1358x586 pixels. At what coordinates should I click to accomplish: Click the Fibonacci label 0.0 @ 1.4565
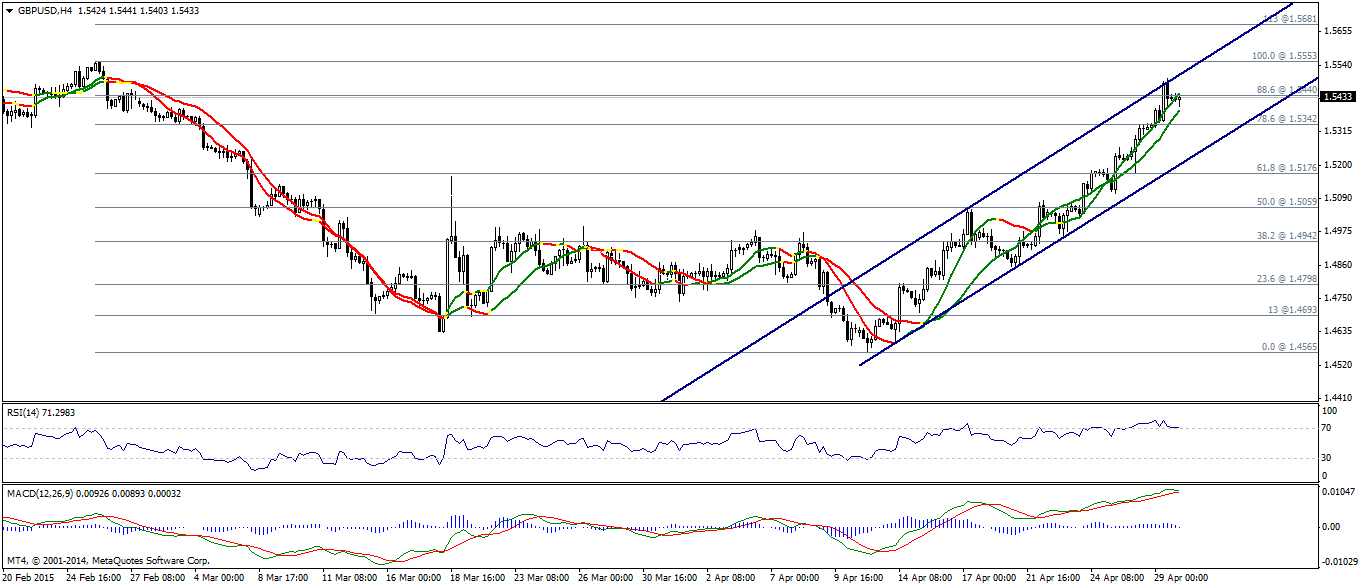1289,347
